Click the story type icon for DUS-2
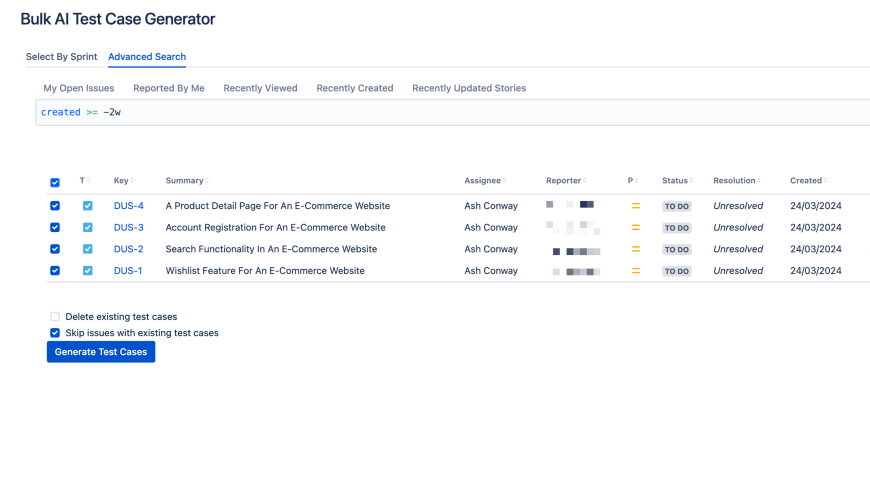The height and width of the screenshot is (495, 870). (x=88, y=249)
